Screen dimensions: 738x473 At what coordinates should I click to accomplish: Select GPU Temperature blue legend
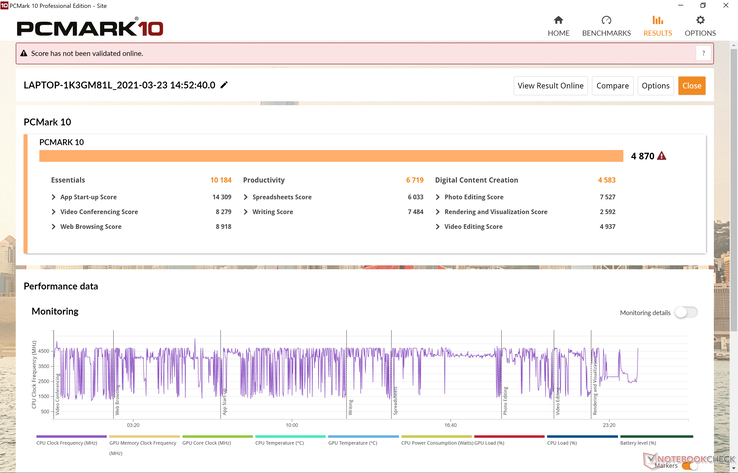coord(363,440)
